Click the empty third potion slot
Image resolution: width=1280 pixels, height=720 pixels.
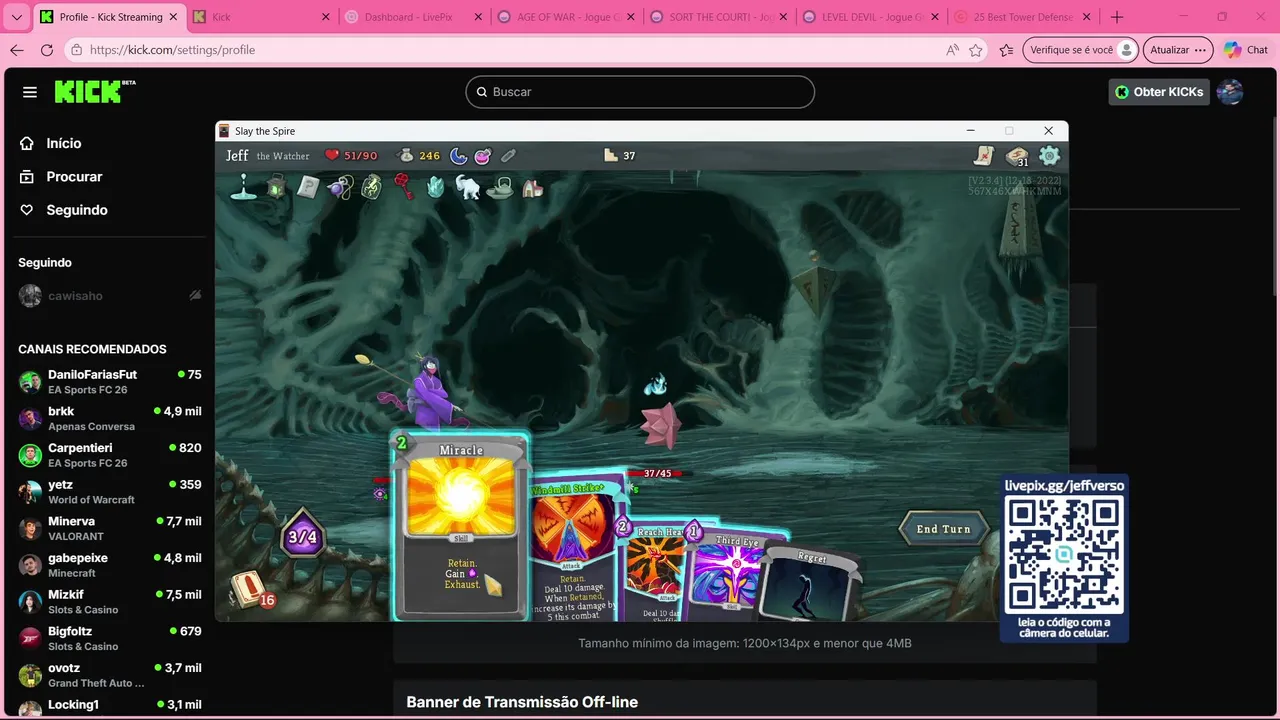pyautogui.click(x=508, y=155)
